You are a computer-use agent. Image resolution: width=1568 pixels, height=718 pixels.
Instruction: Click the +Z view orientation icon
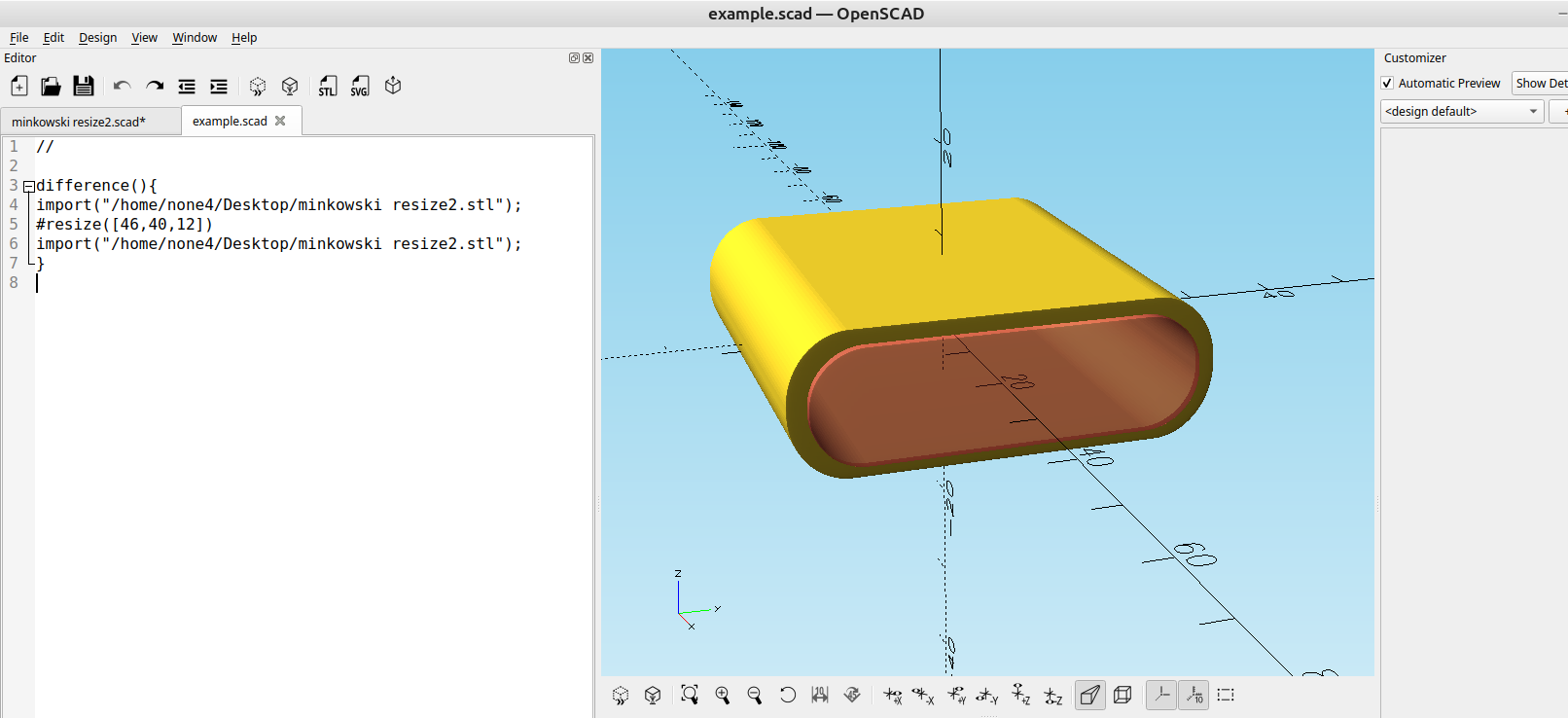[x=1020, y=695]
